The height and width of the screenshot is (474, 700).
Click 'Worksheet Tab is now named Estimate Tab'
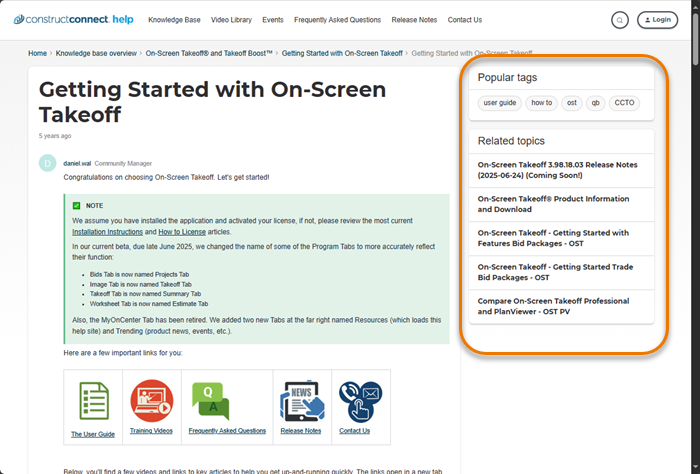coord(149,304)
